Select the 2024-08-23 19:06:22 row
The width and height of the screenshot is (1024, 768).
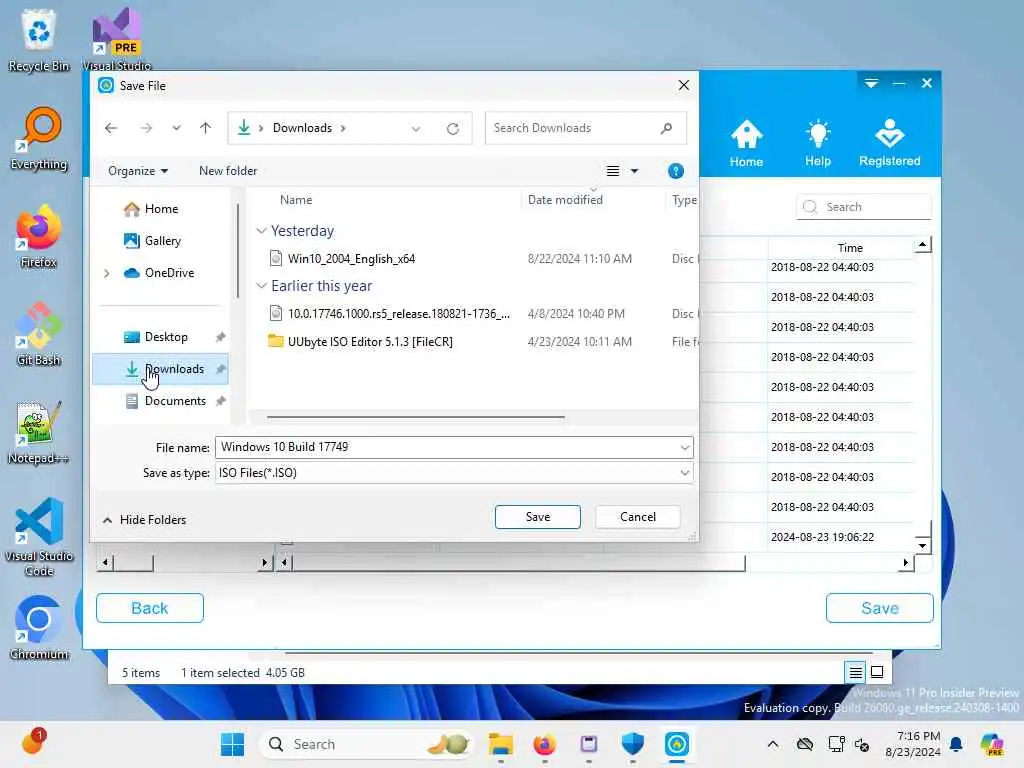(x=822, y=537)
